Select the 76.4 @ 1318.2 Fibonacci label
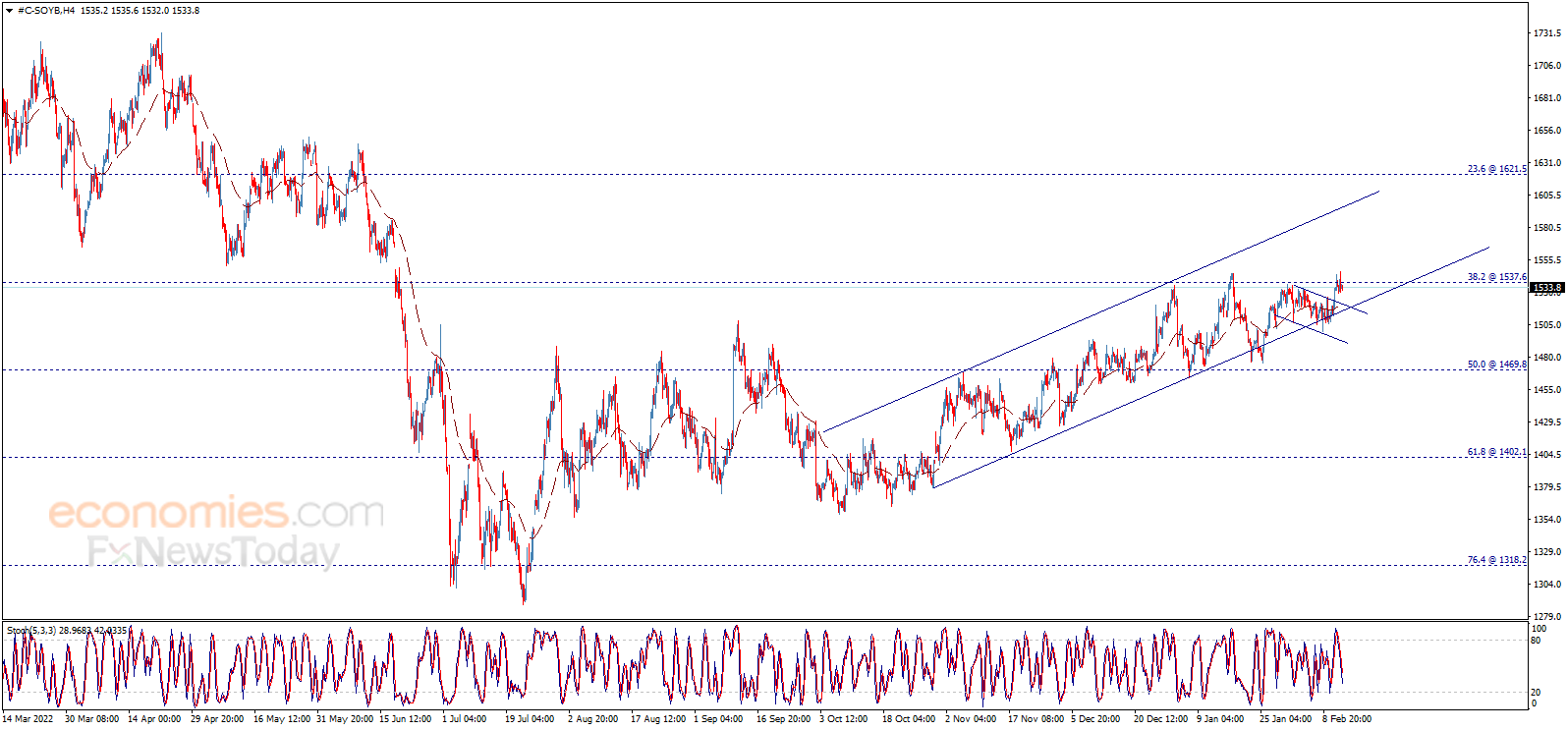 (1497, 560)
